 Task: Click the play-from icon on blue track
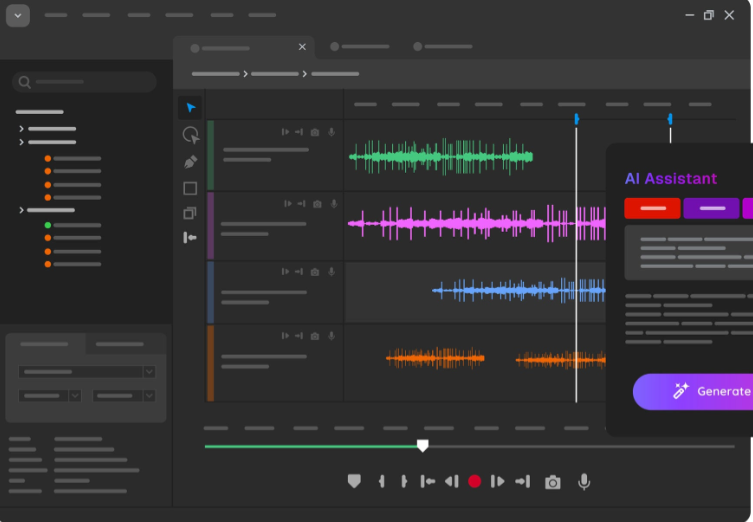click(x=285, y=272)
